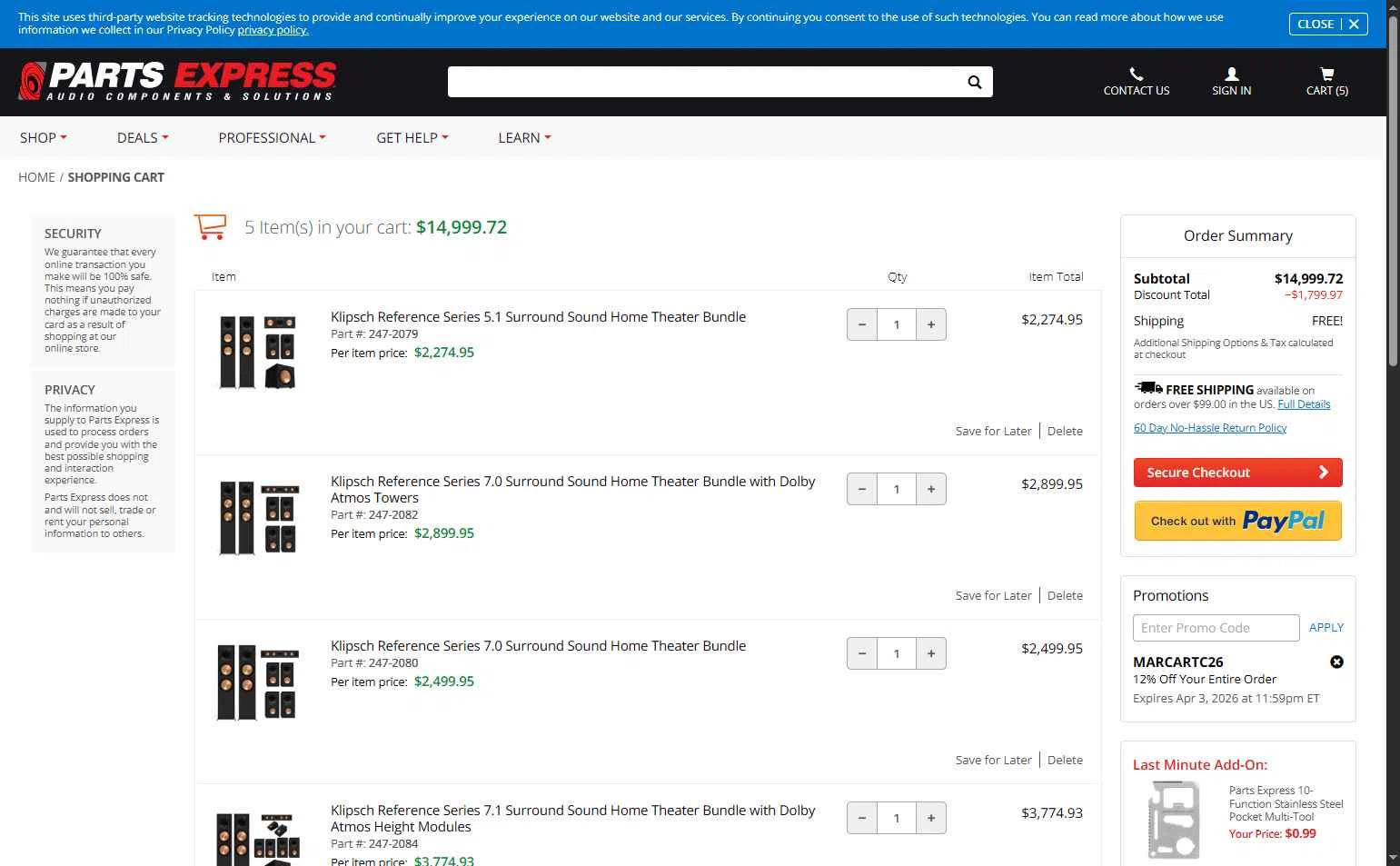This screenshot has height=866, width=1400.
Task: Expand the SHOP menu
Action: 44,138
